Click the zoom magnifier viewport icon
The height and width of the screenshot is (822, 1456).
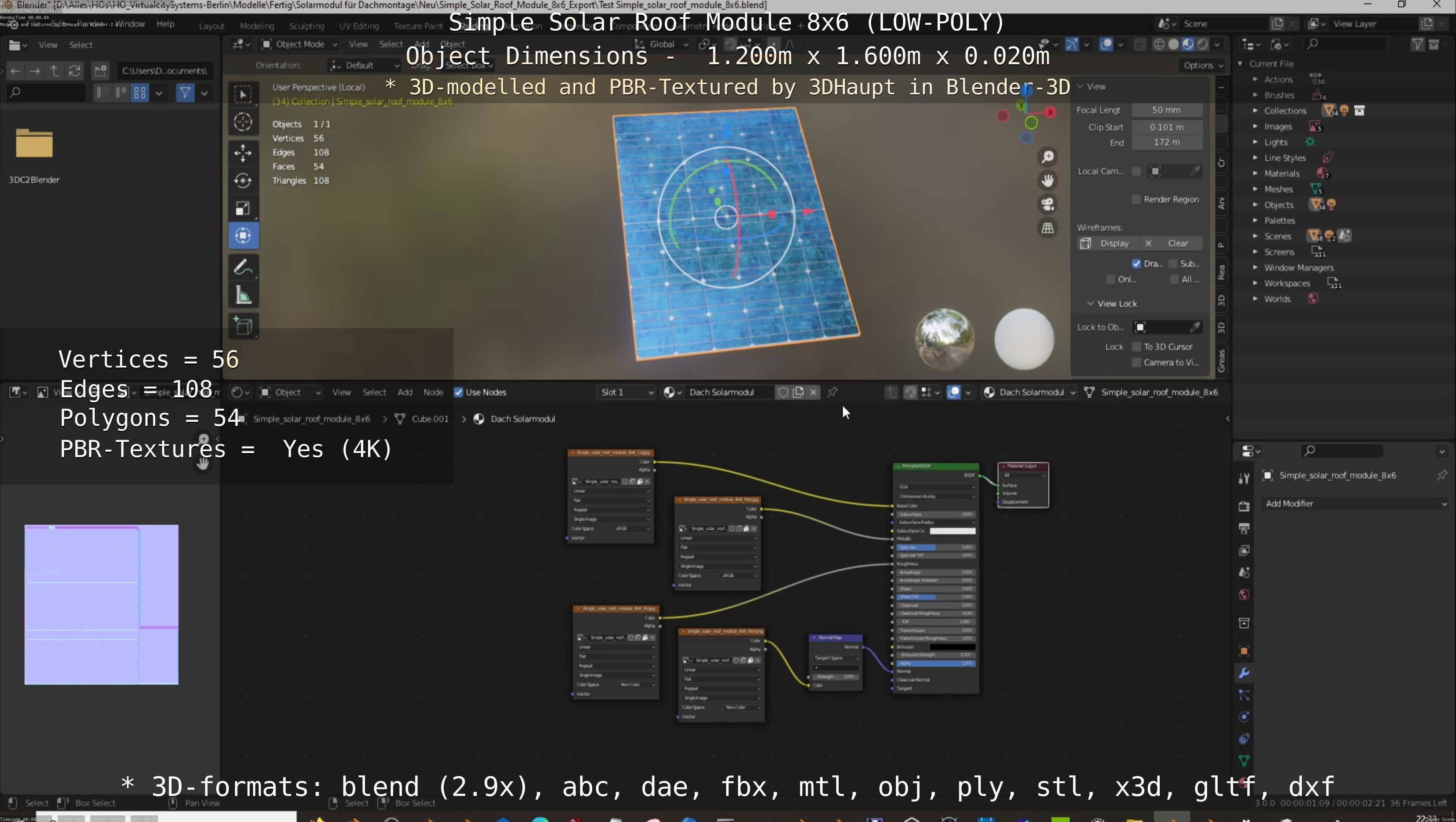point(1047,157)
